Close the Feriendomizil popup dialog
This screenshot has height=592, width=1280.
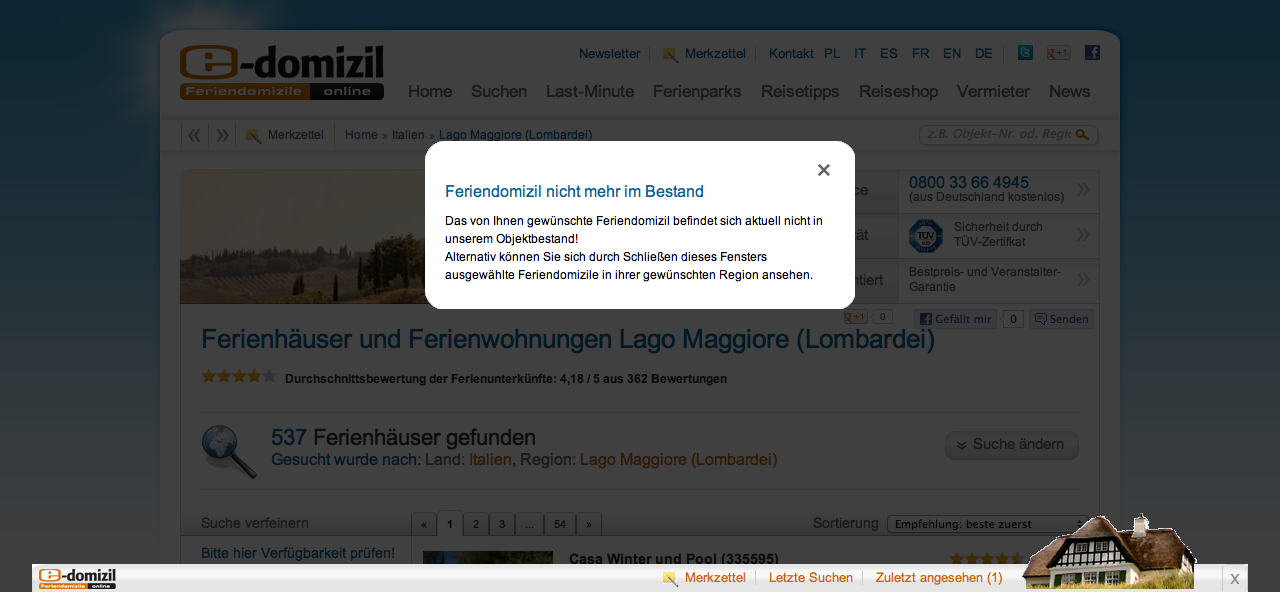click(x=823, y=170)
